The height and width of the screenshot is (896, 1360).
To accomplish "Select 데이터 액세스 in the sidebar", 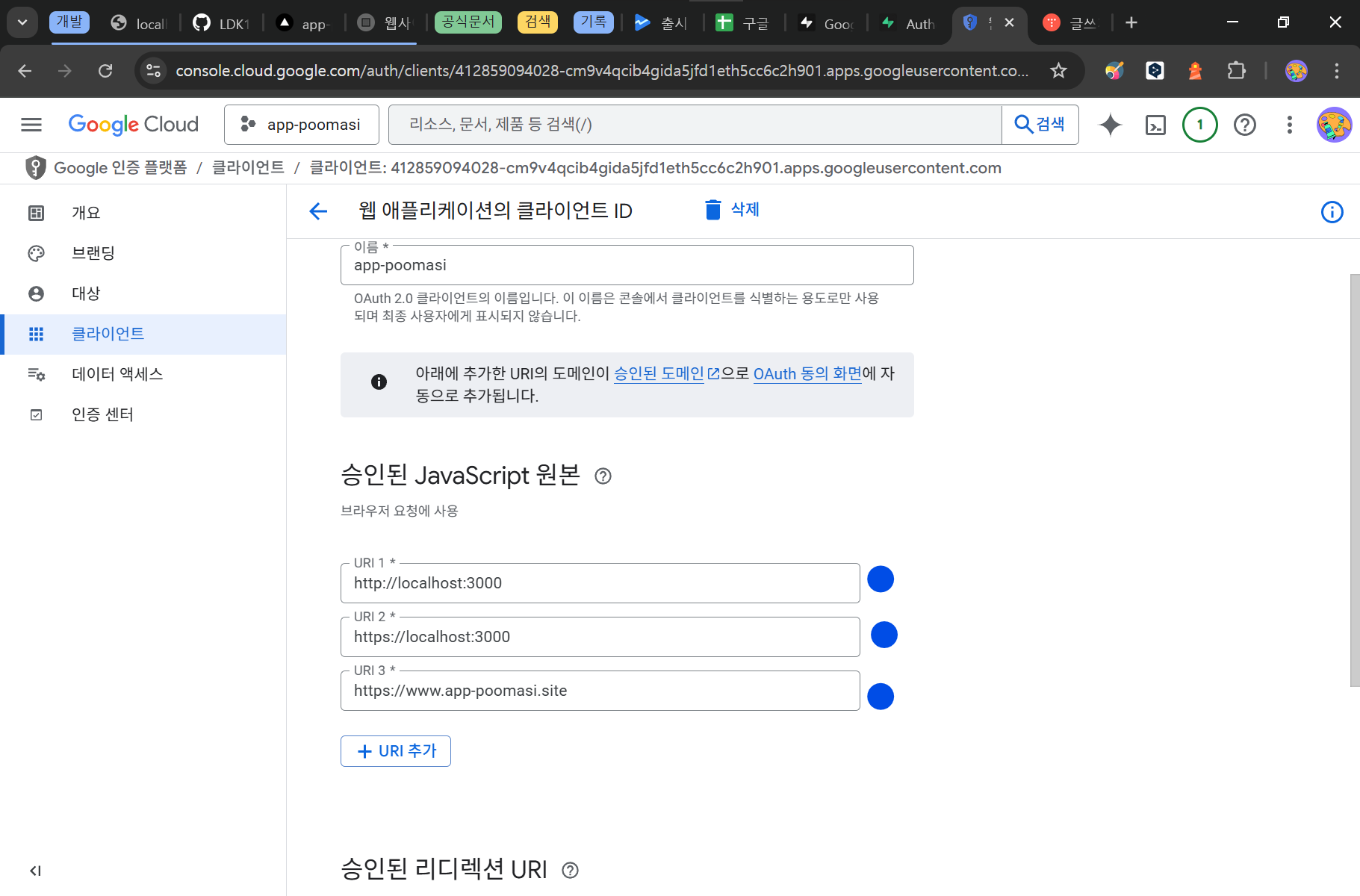I will click(143, 374).
